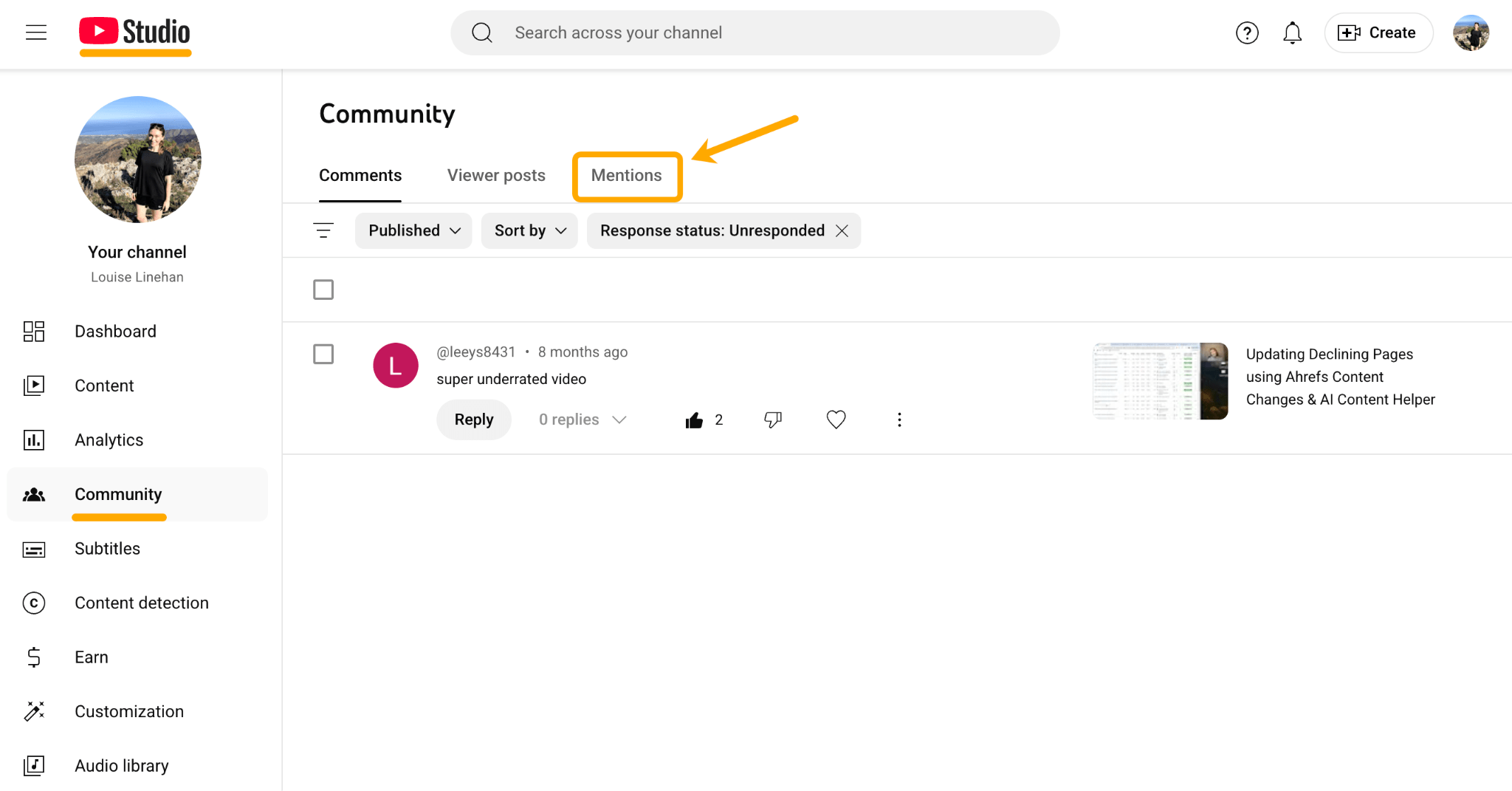The height and width of the screenshot is (791, 1512).
Task: Switch to the Mentions tab
Action: [626, 176]
